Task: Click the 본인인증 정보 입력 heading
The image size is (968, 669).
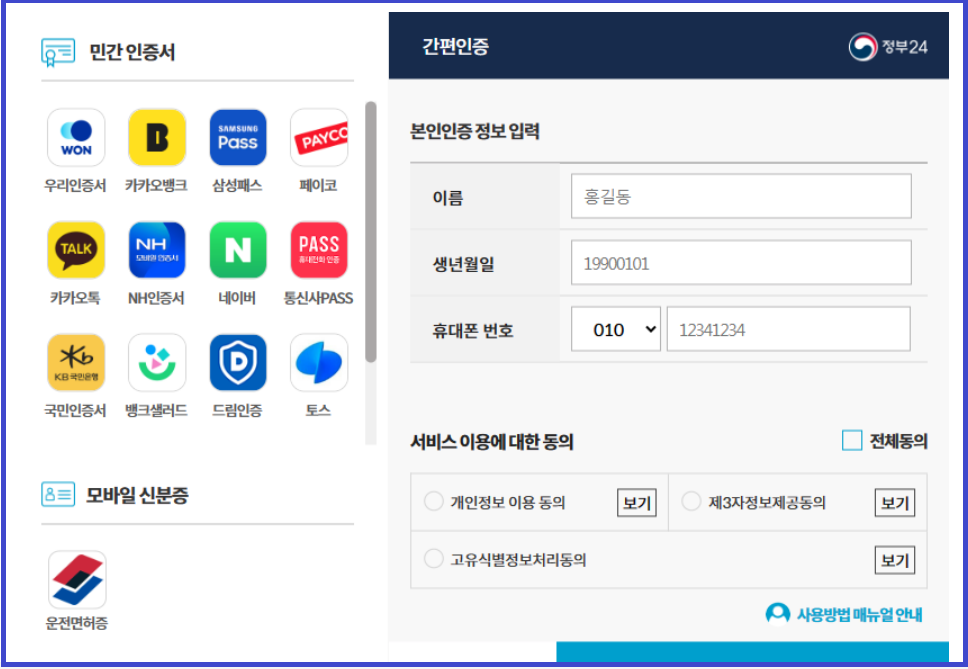Action: coord(475,131)
